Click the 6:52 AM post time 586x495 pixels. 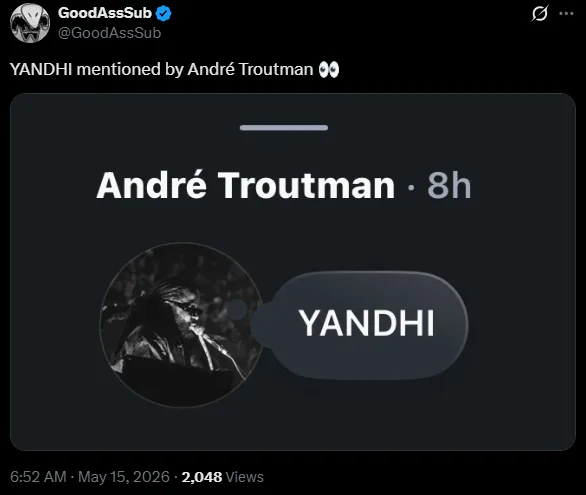[38, 477]
